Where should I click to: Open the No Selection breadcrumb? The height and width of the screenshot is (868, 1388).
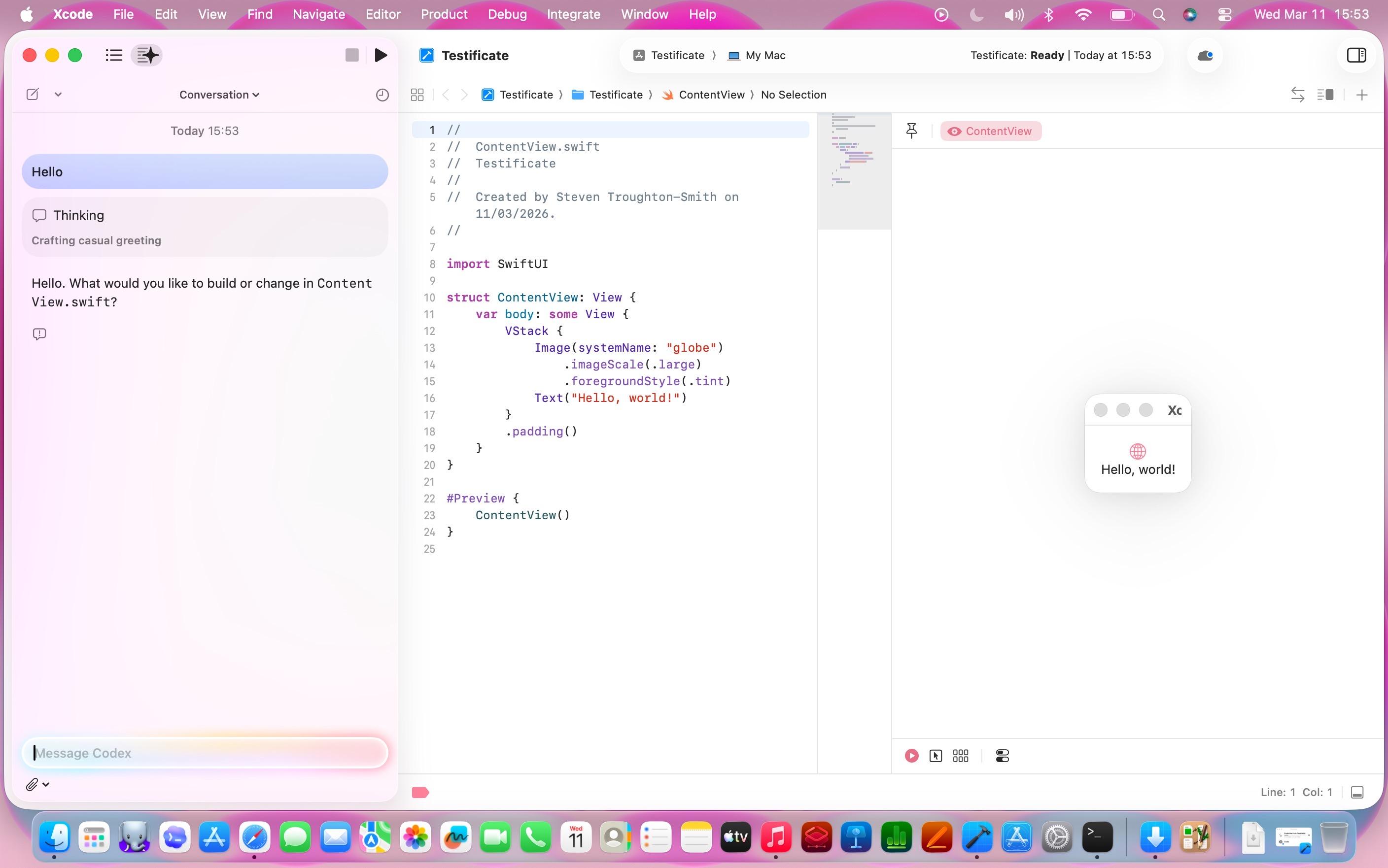coord(793,95)
